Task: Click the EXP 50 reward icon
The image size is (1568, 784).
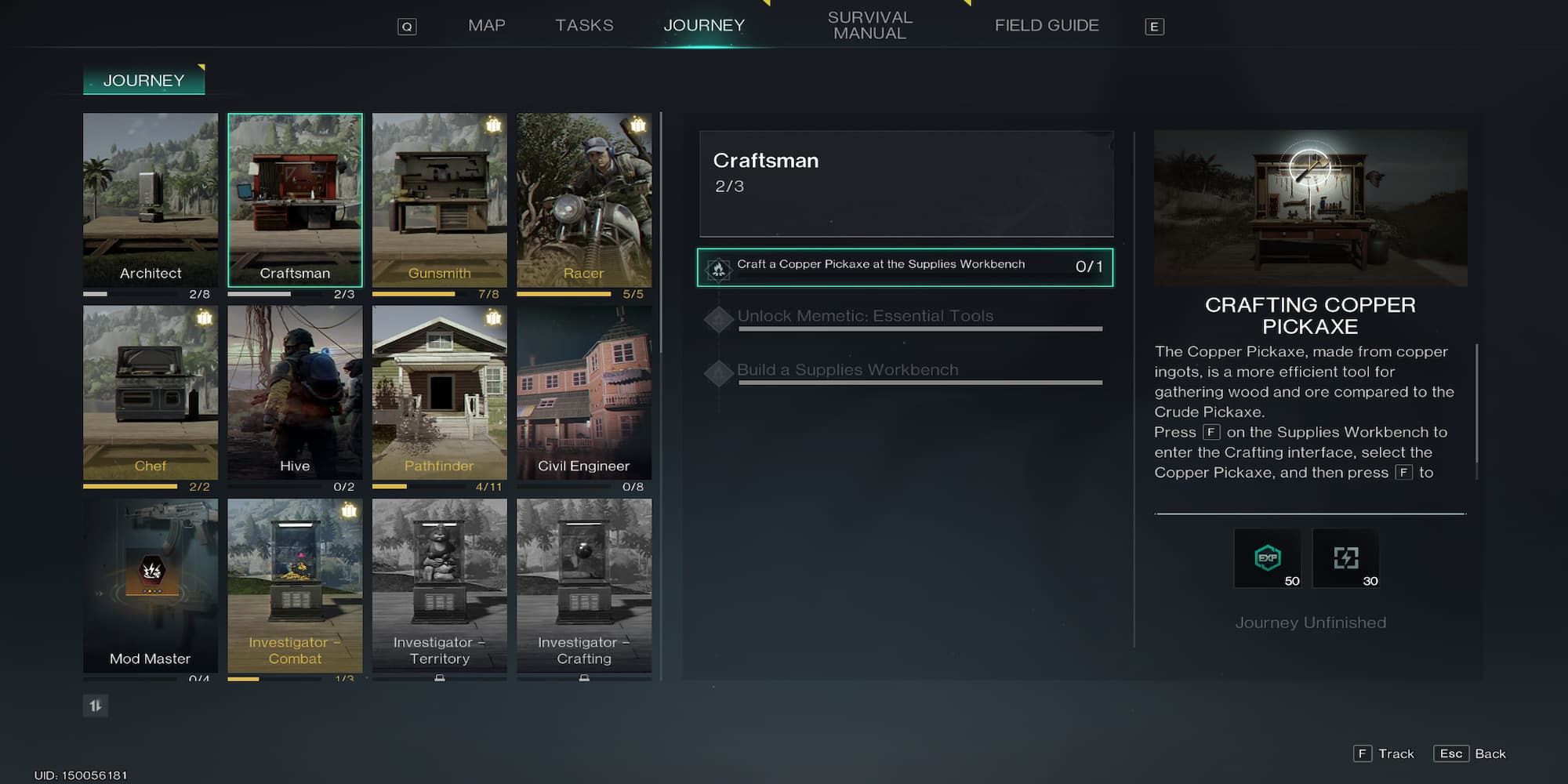Action: point(1268,558)
